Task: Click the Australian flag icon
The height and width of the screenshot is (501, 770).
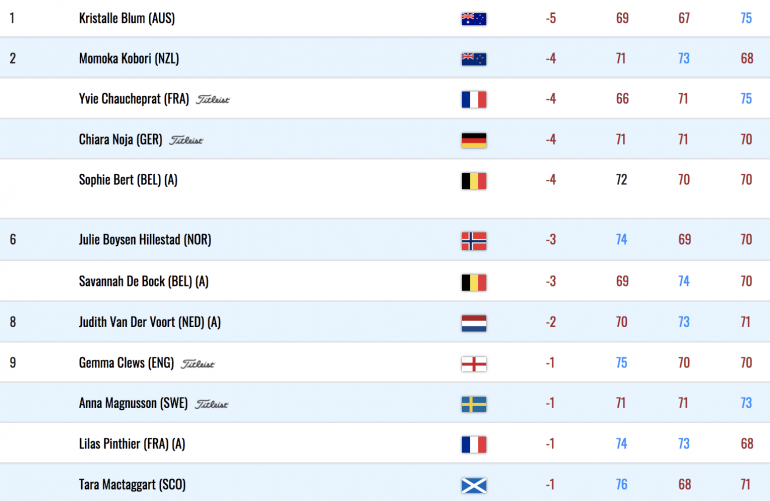Action: pos(474,19)
